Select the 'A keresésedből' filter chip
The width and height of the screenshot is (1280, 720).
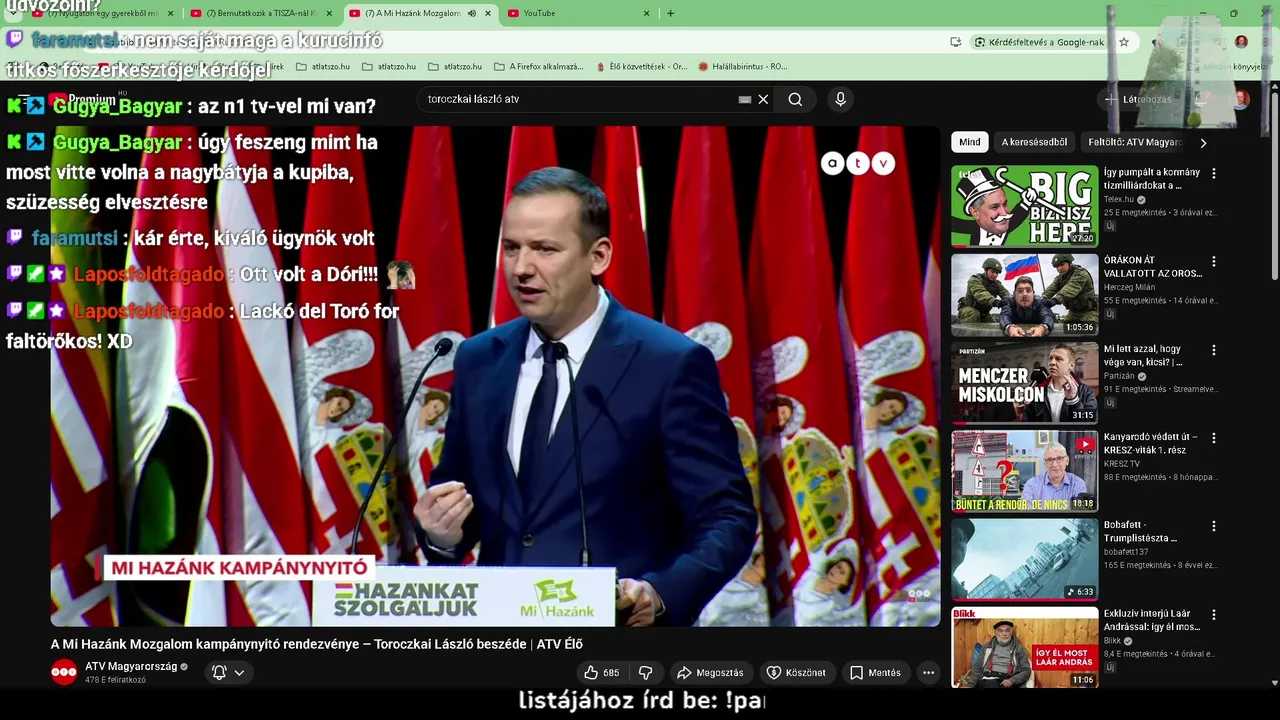point(1034,142)
